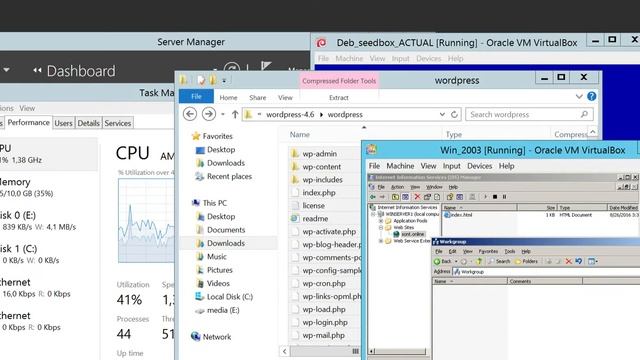640x360 pixels.
Task: Click the IIS Manager Forward arrow toolbar icon
Action: [382, 197]
